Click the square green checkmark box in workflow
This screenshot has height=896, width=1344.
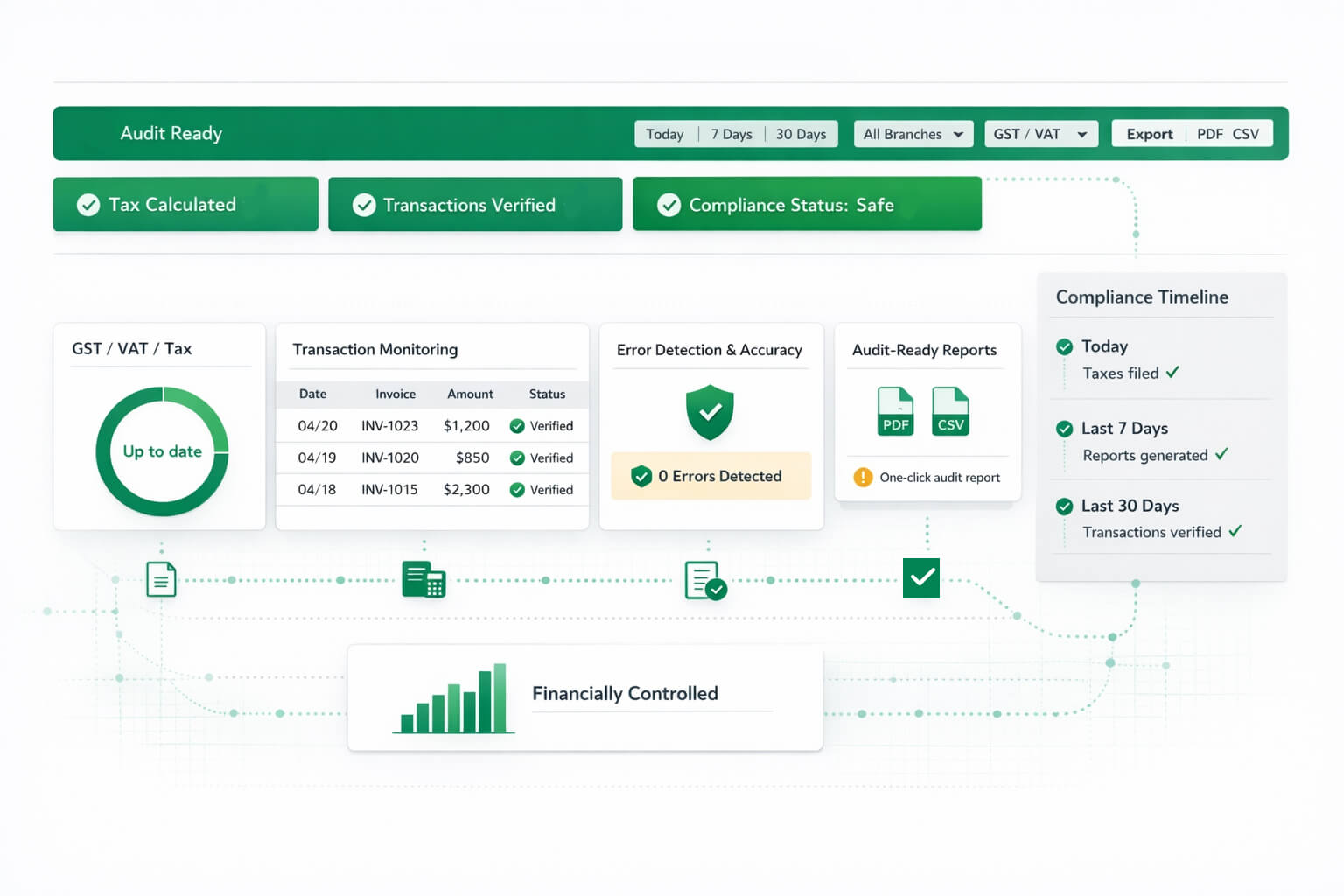(921, 577)
